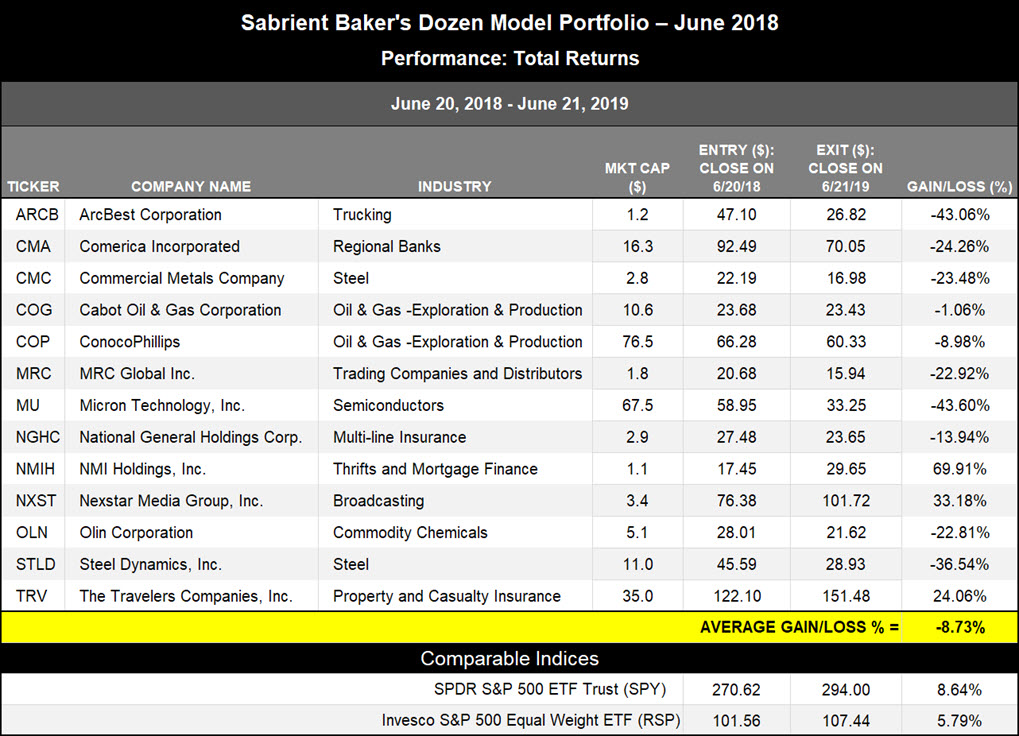Click 'ConocoPhillips' company name
1019x736 pixels.
[129, 342]
